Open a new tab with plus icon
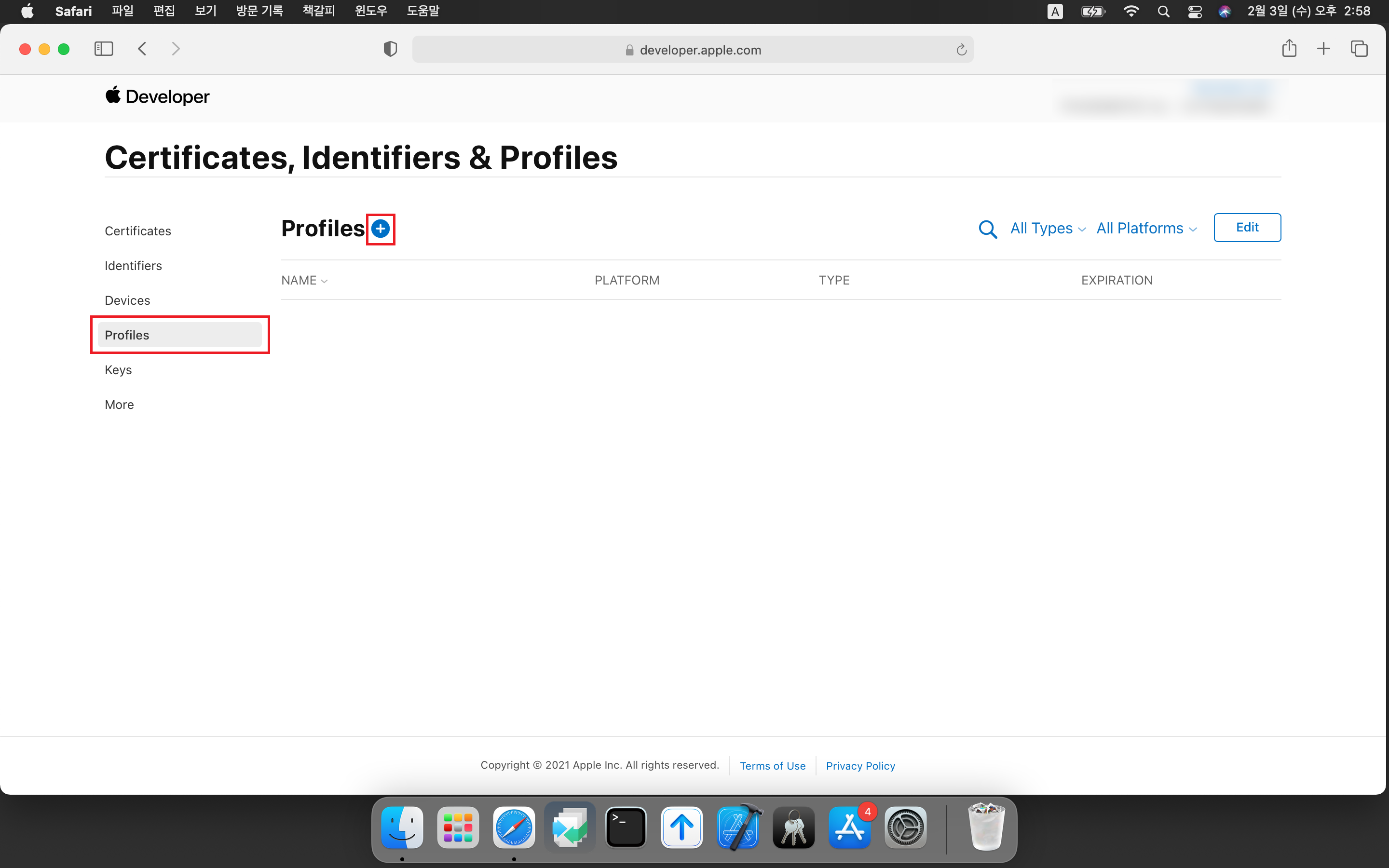1389x868 pixels. pyautogui.click(x=1323, y=49)
